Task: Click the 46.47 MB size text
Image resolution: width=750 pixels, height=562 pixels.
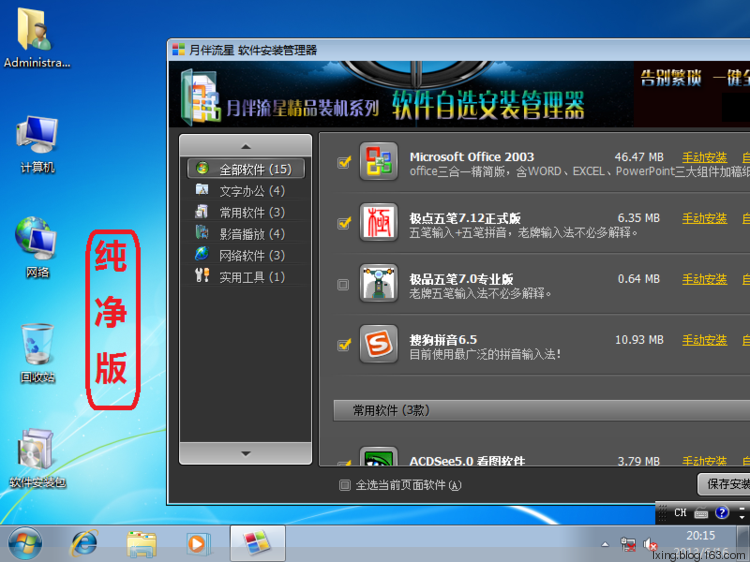Action: tap(639, 157)
